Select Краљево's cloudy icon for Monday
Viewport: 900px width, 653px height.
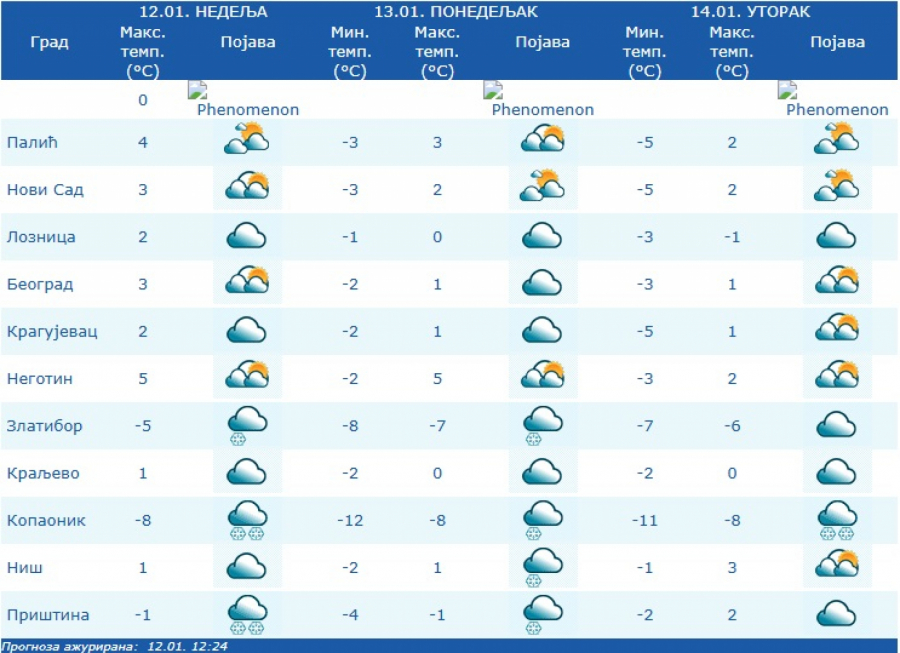[542, 471]
